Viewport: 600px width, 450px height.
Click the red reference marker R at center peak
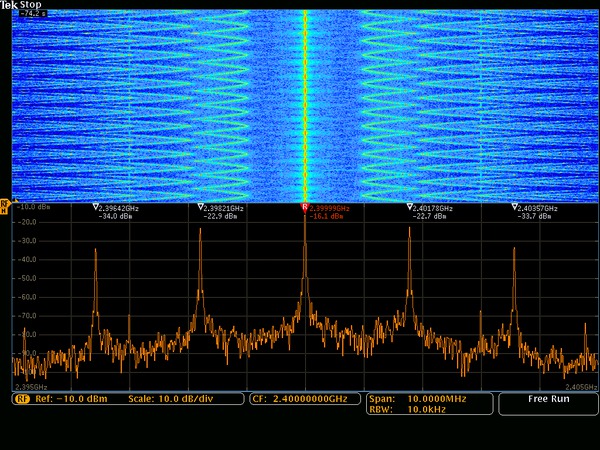click(x=304, y=208)
